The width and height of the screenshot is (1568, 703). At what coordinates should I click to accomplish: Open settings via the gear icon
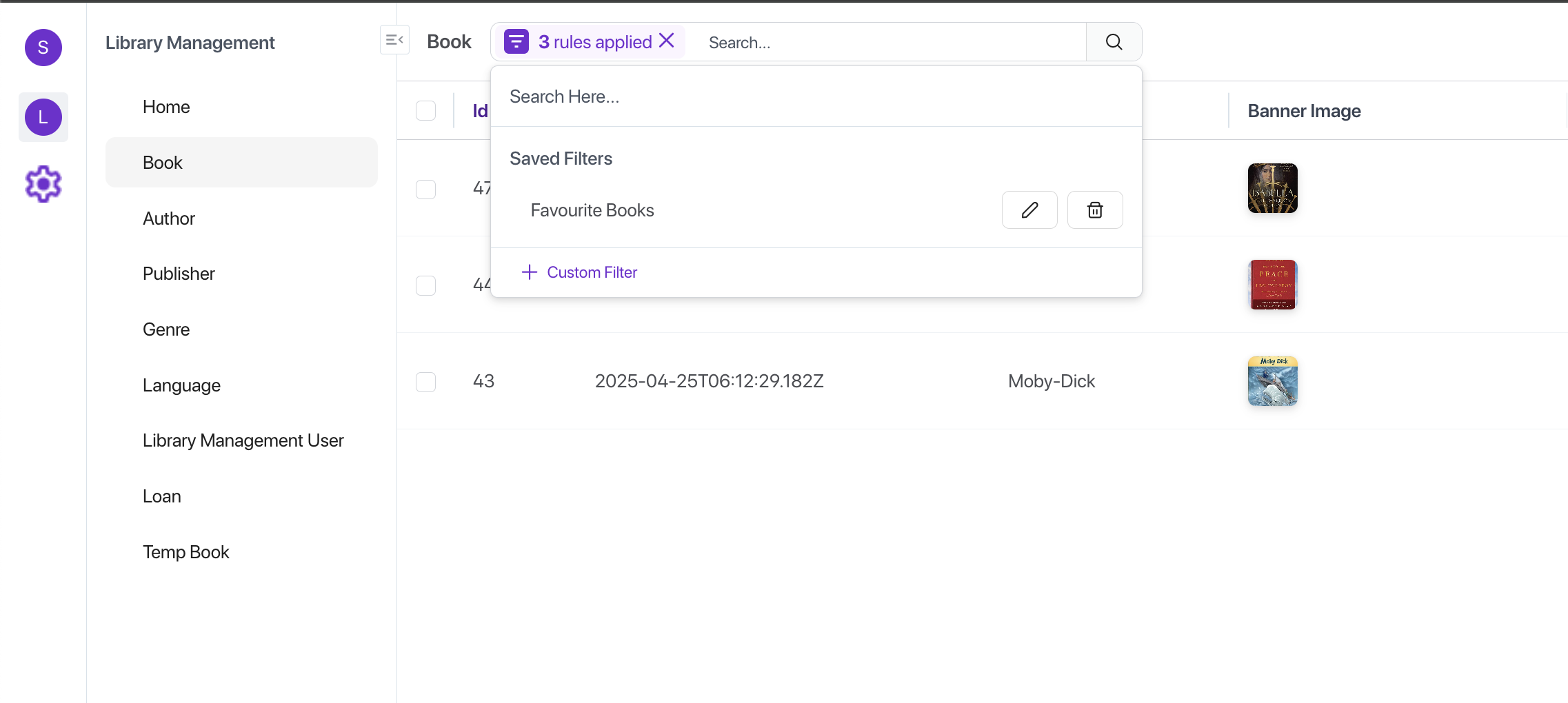click(x=43, y=184)
